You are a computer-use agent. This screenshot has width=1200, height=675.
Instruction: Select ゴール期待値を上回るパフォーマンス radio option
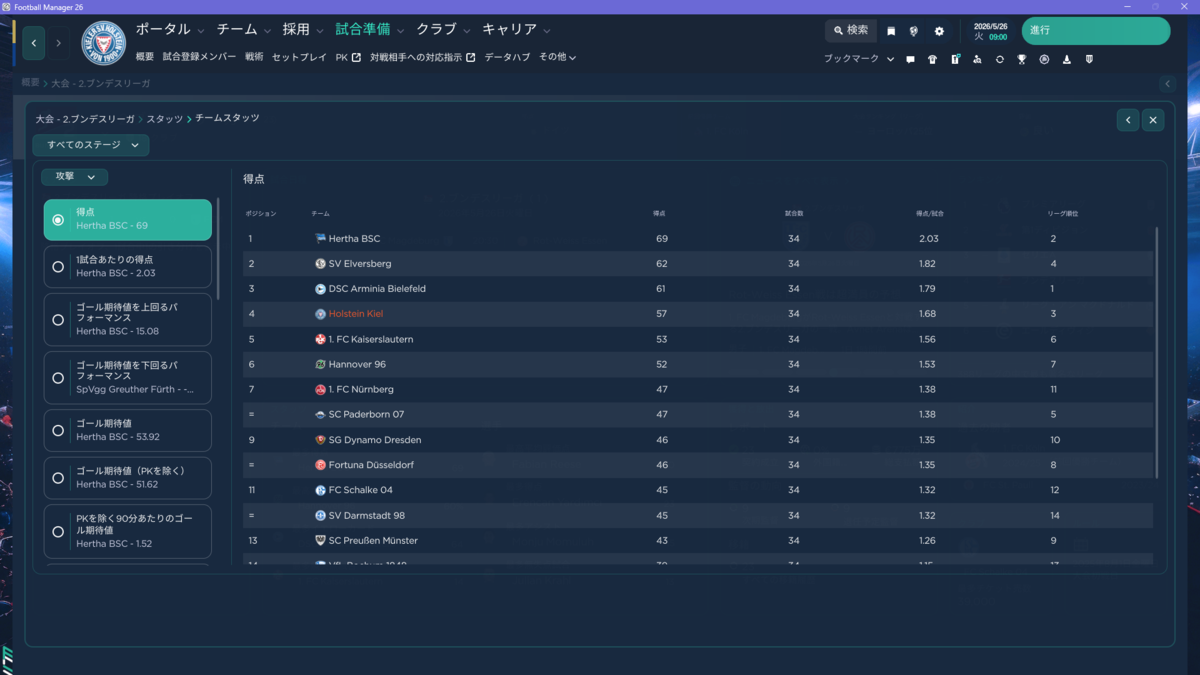tap(128, 319)
